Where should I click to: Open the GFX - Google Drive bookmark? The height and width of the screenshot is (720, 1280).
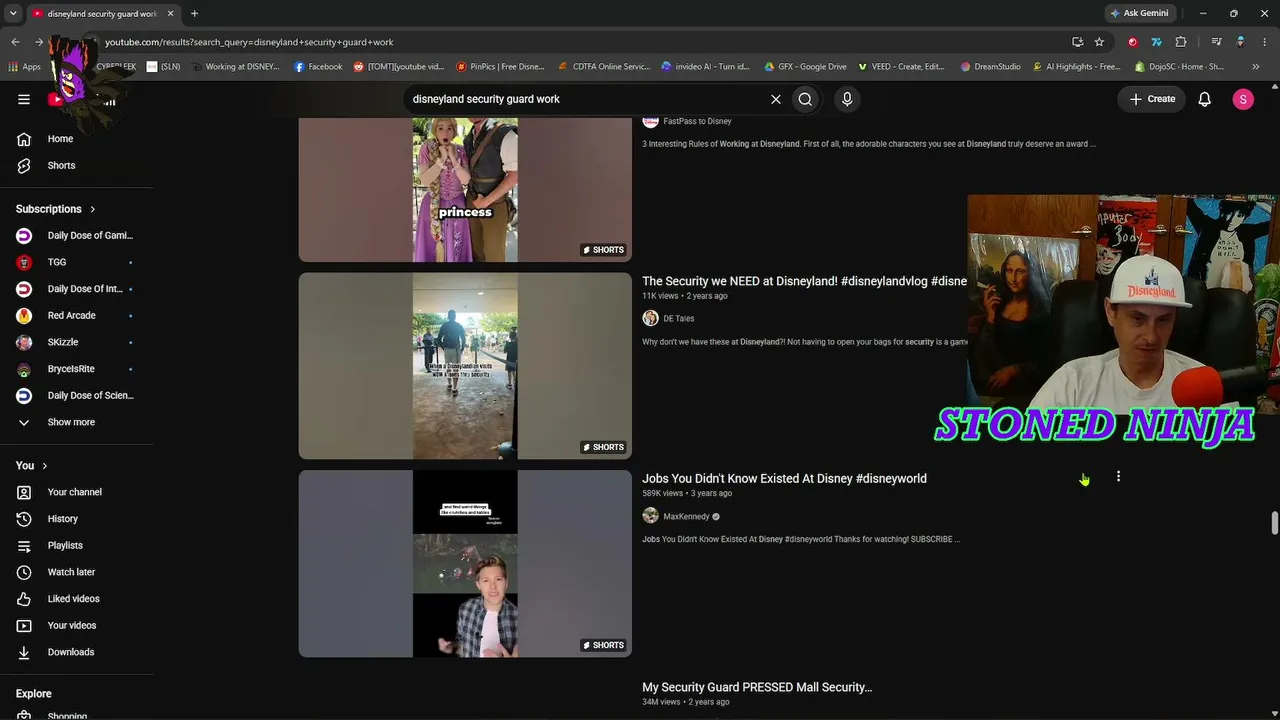pyautogui.click(x=805, y=67)
